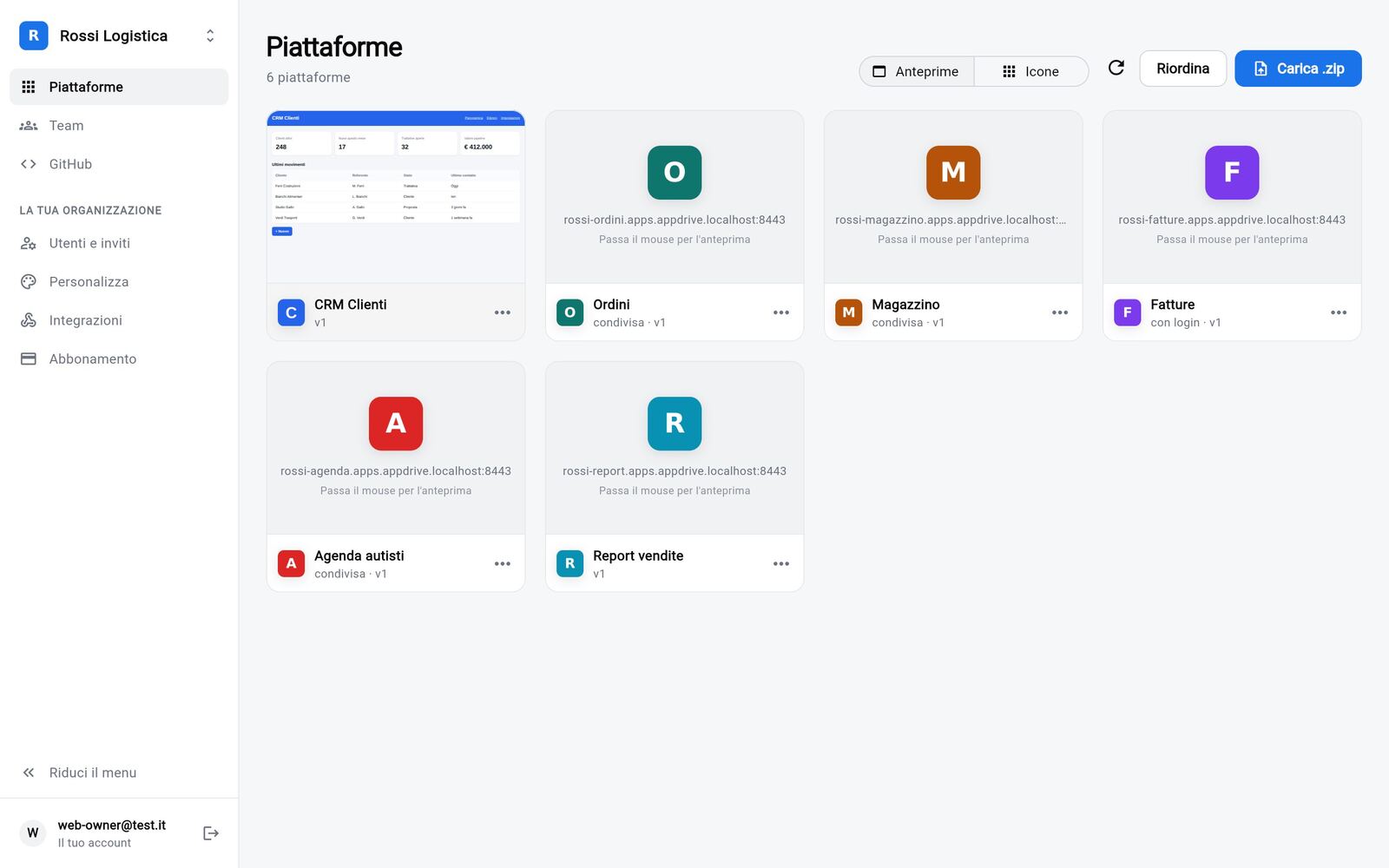Click the small blue C icon beside CRM Clienti
1389x868 pixels.
point(291,312)
